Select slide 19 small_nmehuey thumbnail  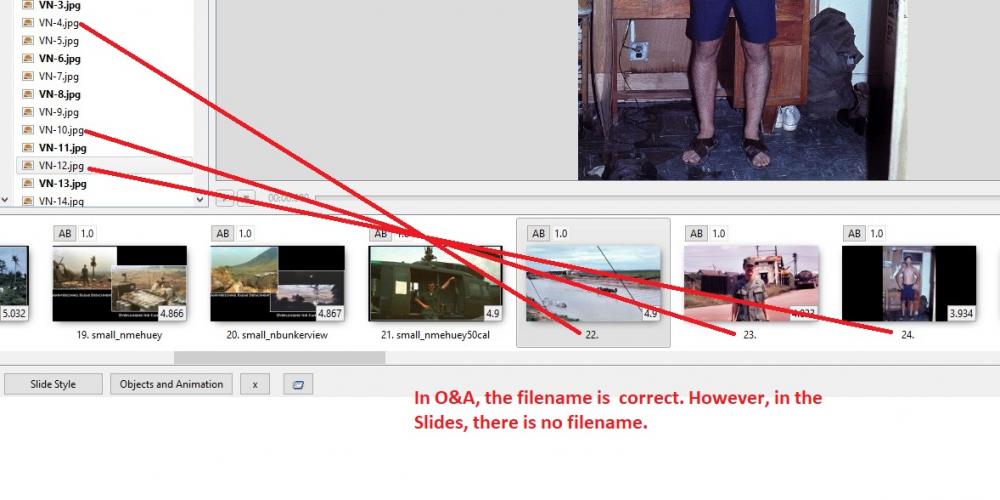[x=119, y=283]
